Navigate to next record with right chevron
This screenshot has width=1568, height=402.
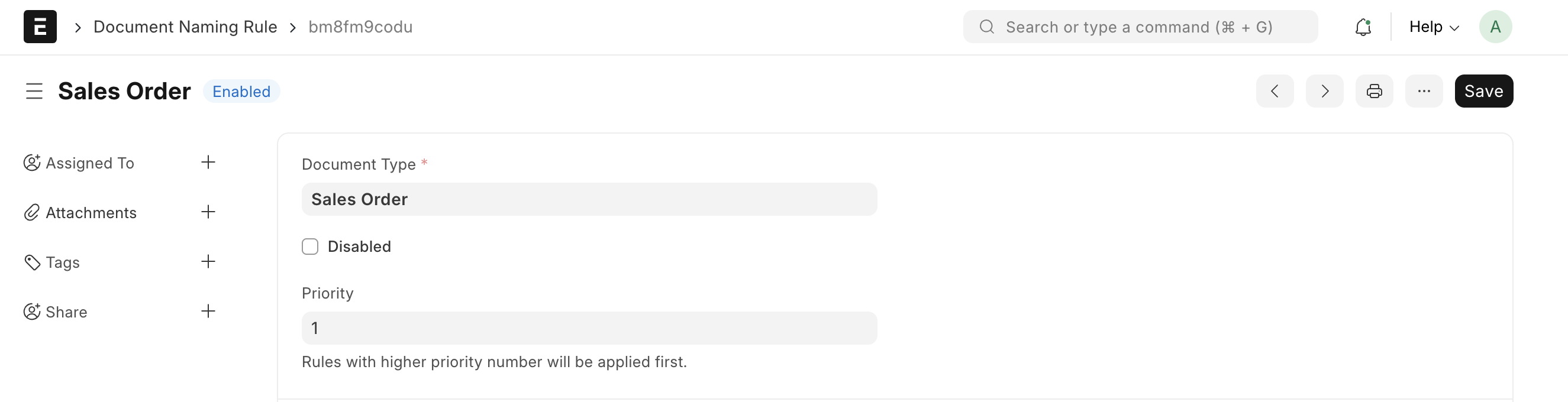pos(1324,90)
